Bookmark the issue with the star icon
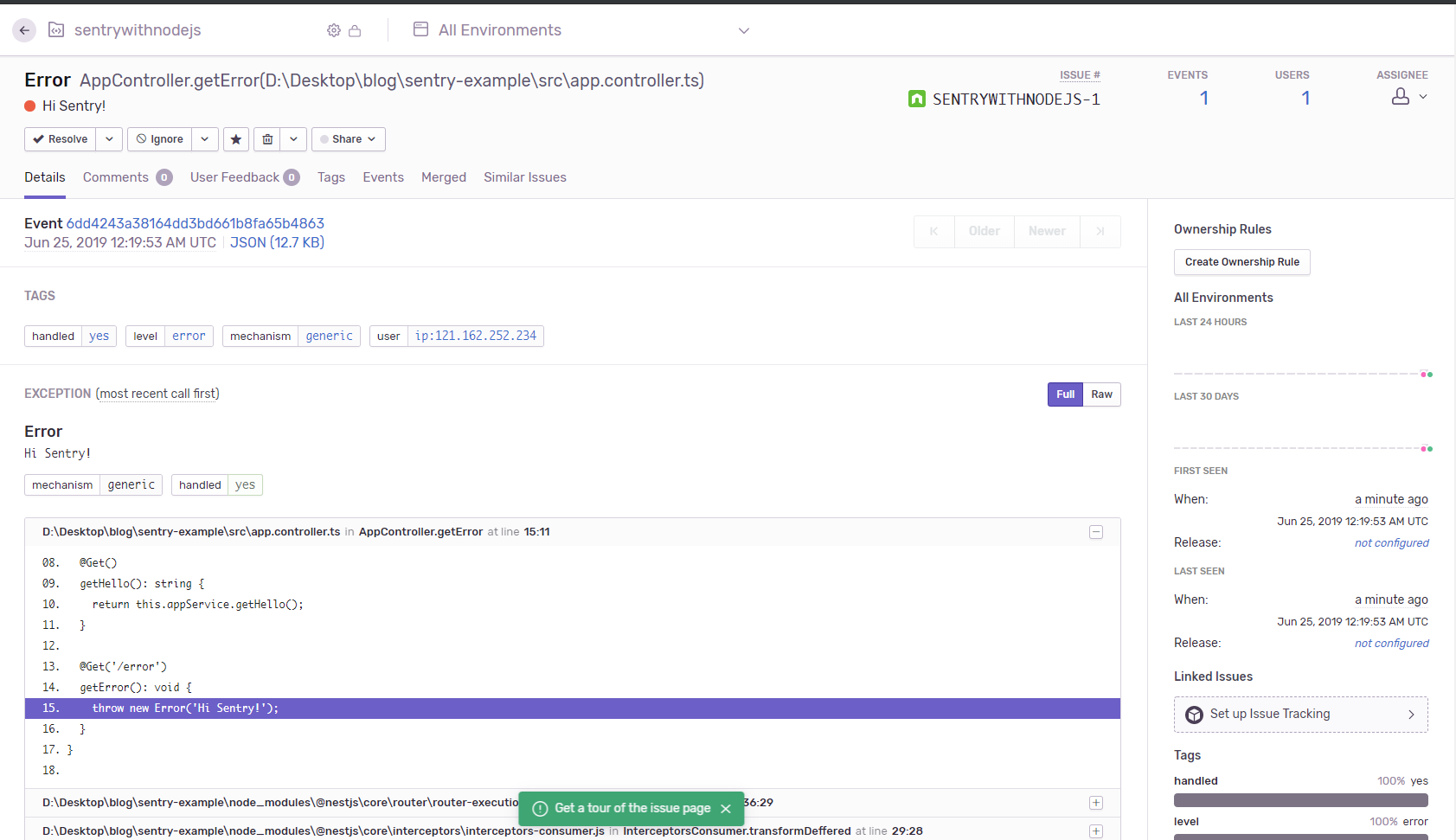The height and width of the screenshot is (840, 1456). (x=236, y=139)
